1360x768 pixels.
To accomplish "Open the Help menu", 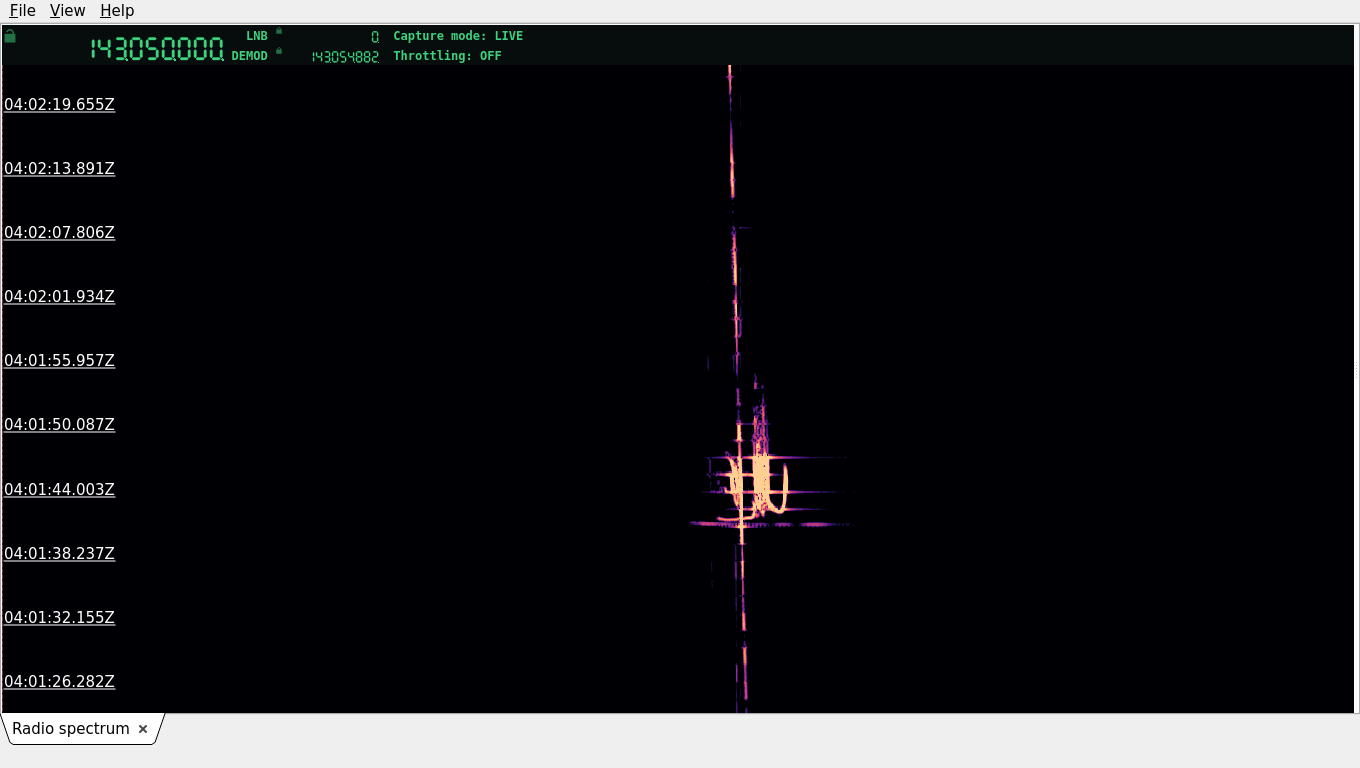I will point(117,10).
